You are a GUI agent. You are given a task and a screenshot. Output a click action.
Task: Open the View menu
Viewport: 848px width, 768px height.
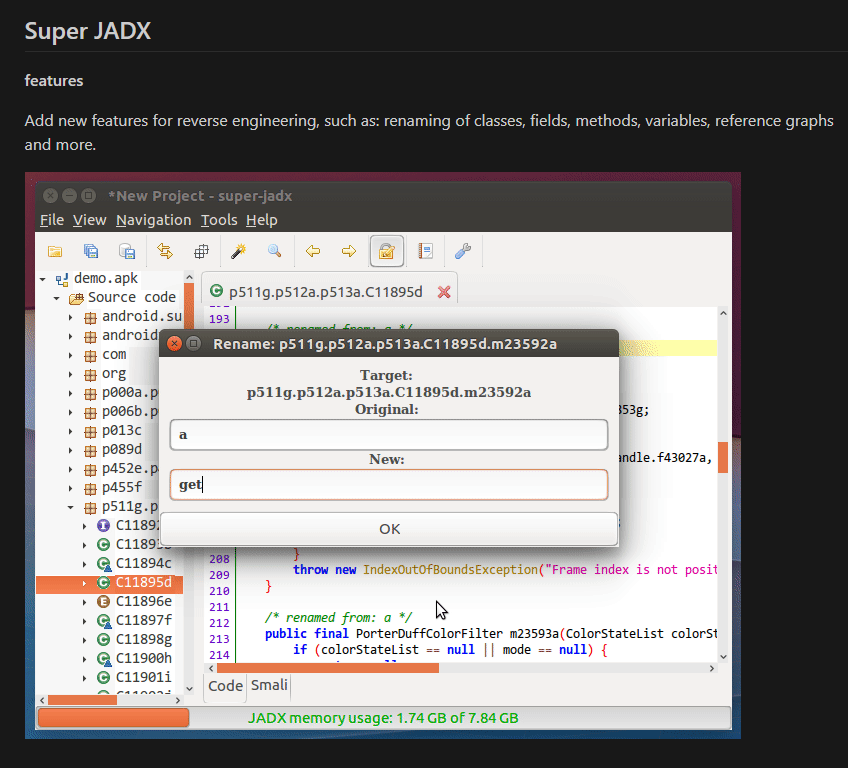click(x=90, y=220)
